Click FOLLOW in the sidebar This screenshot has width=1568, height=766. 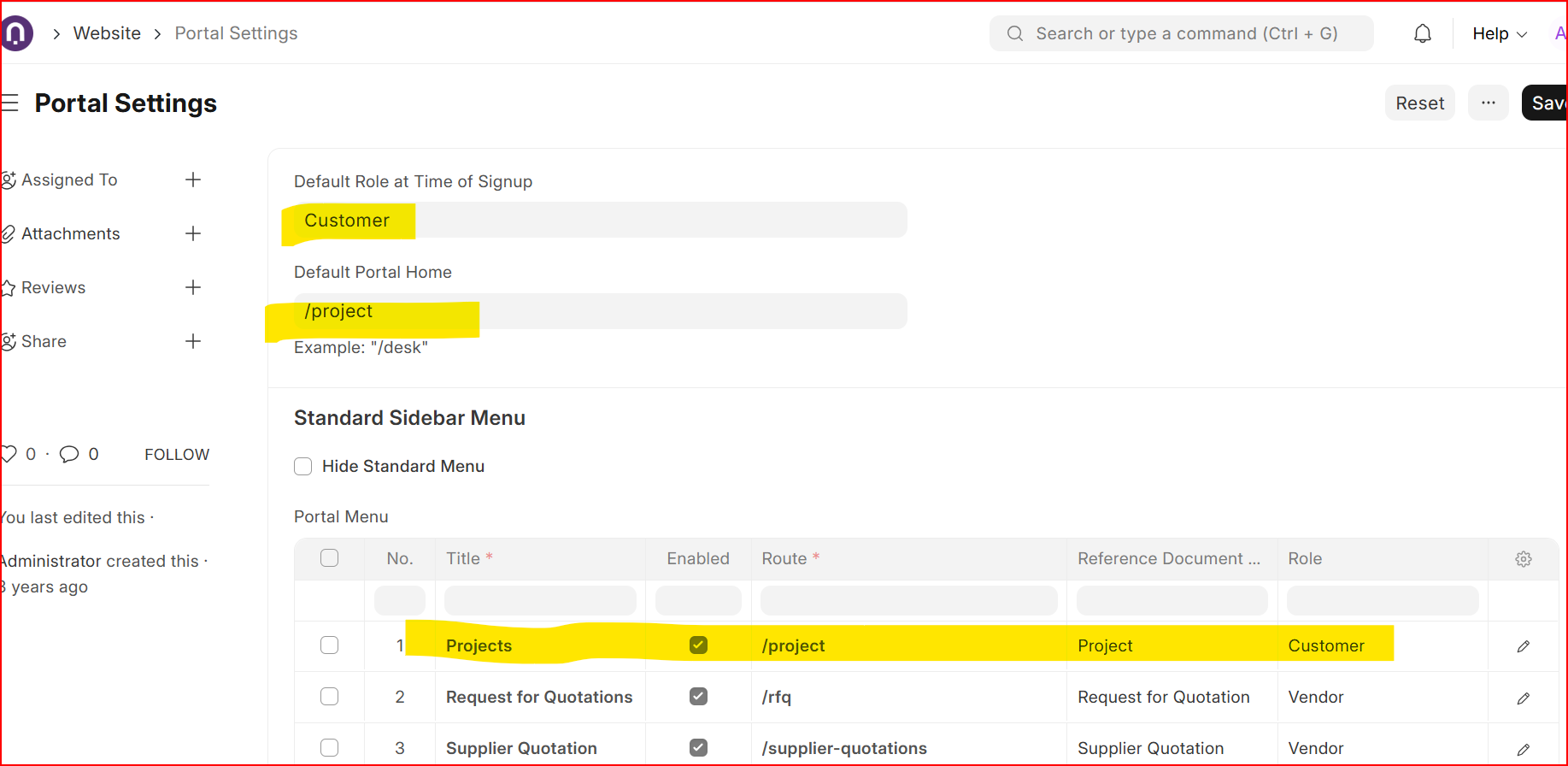(x=177, y=454)
